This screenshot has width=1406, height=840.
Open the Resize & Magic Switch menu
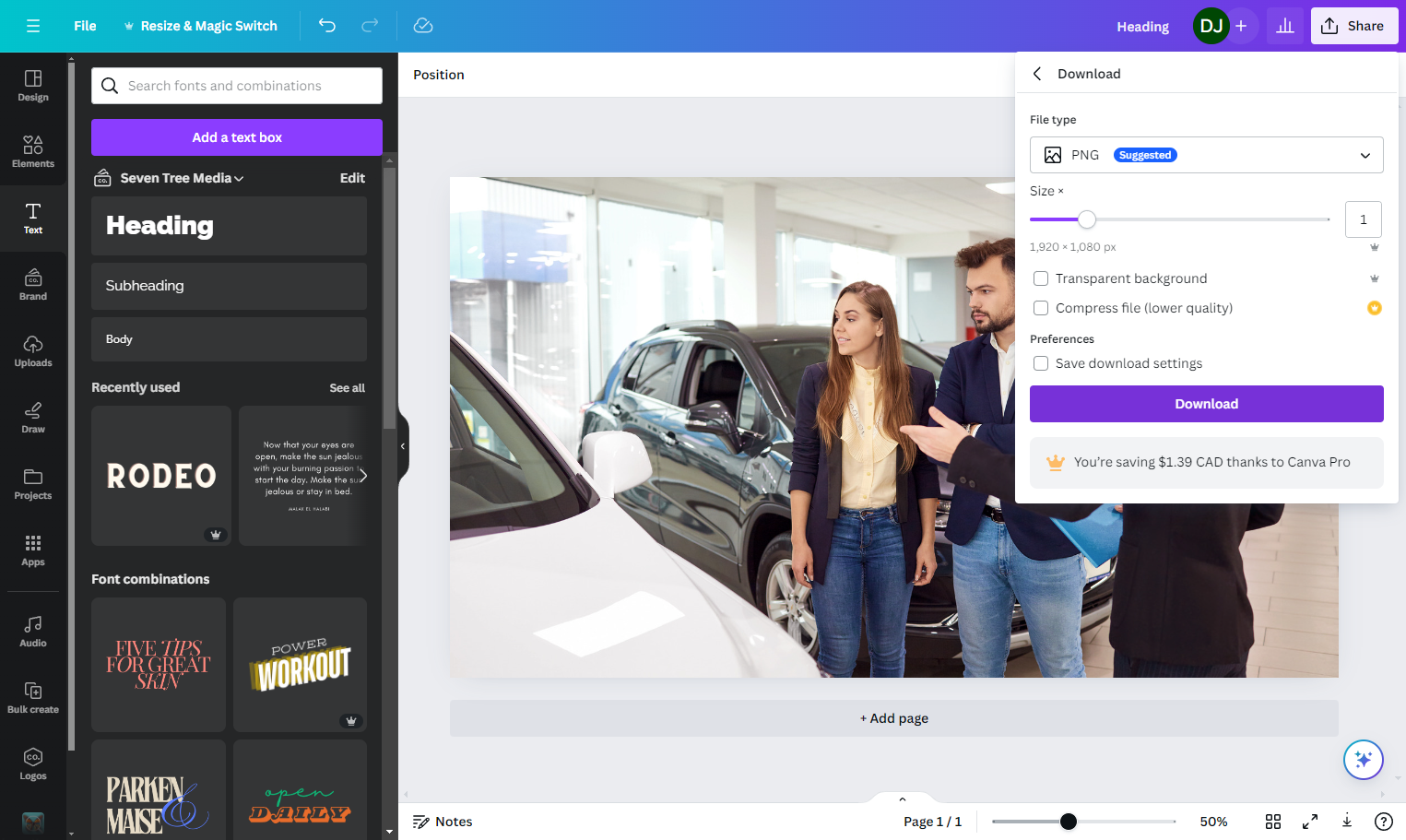point(200,26)
